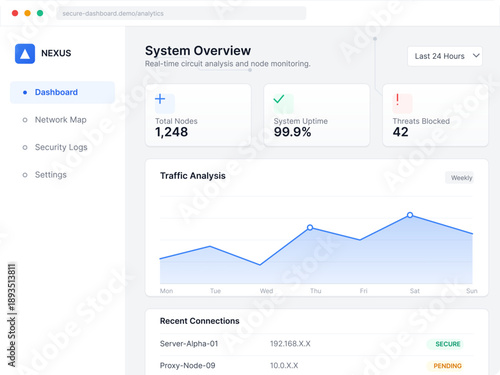Select the Server-Alpha-01 connection name

(189, 344)
